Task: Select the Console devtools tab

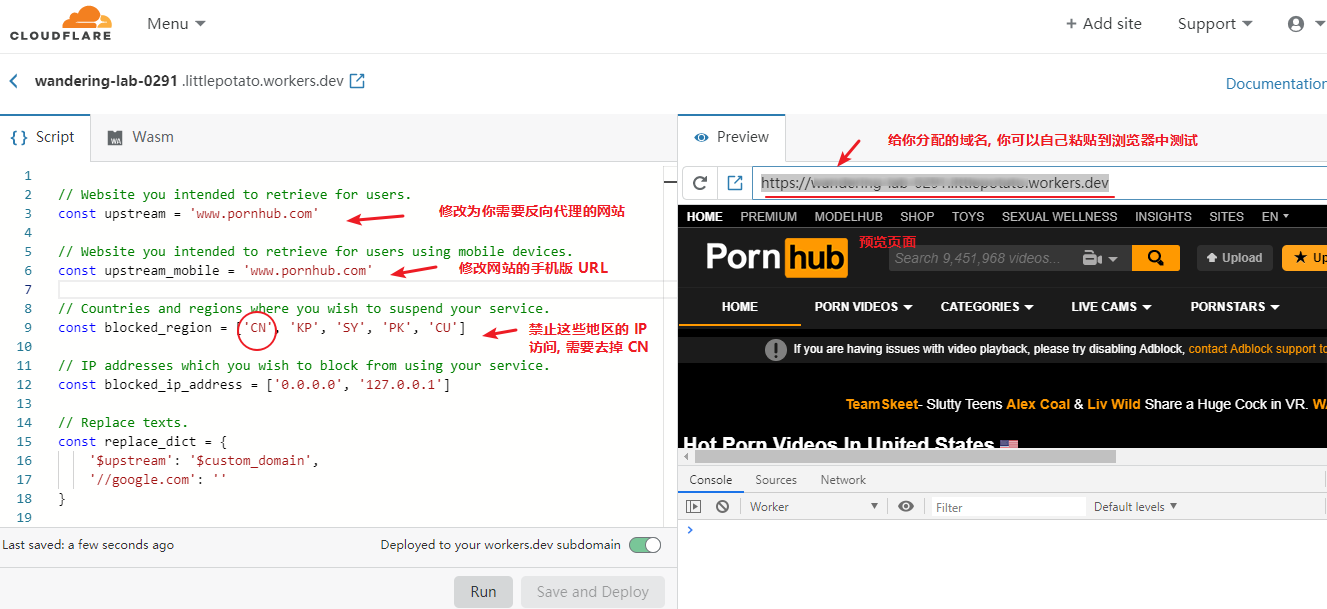Action: [711, 480]
